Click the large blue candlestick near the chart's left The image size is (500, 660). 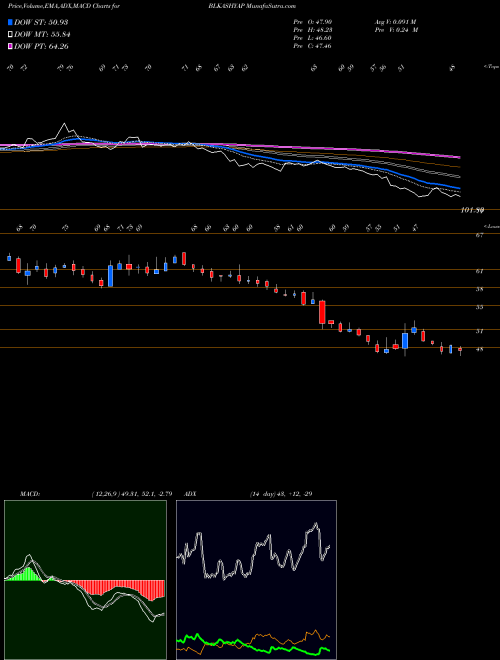pos(110,276)
